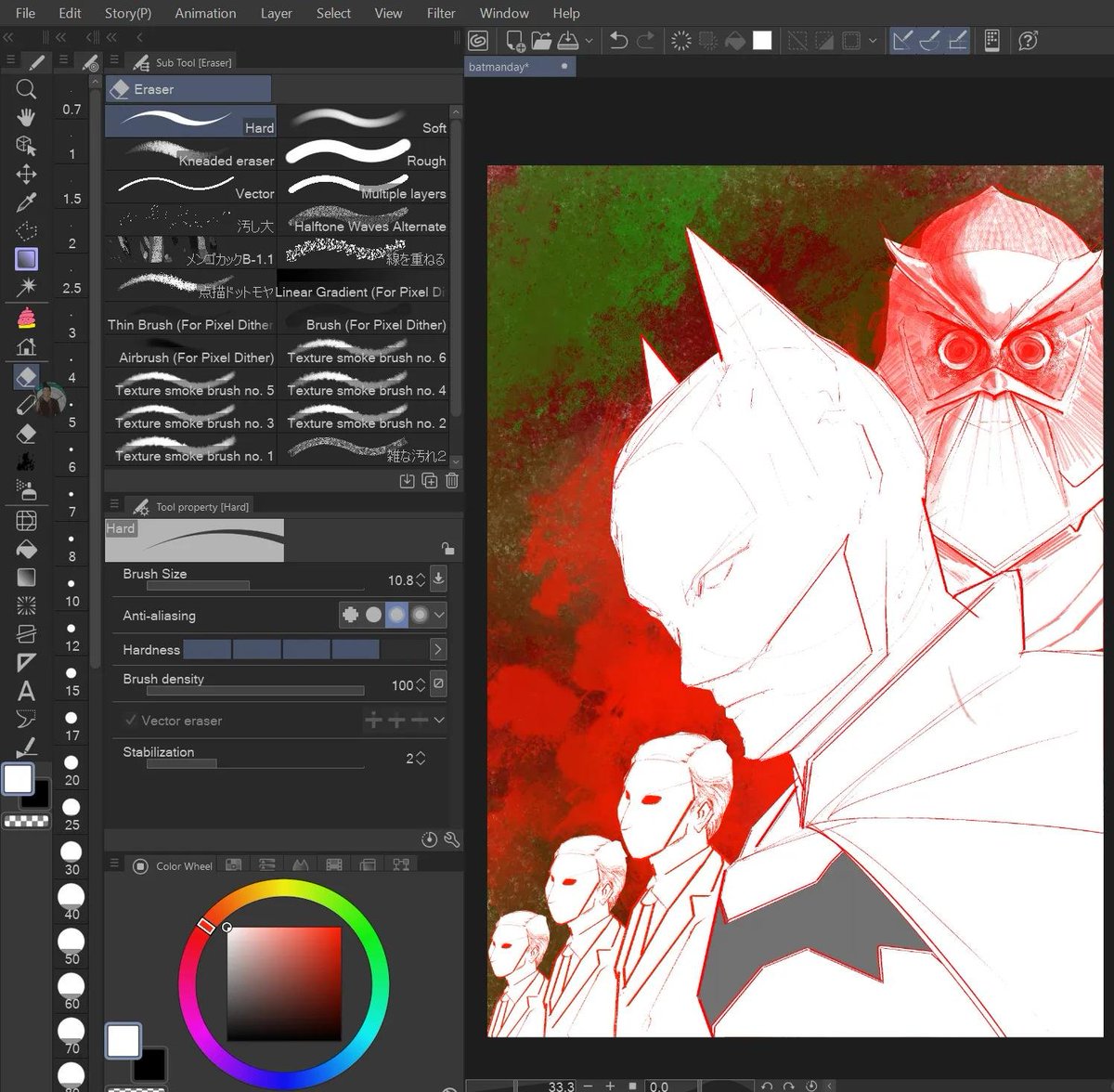The height and width of the screenshot is (1092, 1114).
Task: Open smartphone connection icon
Action: [991, 41]
